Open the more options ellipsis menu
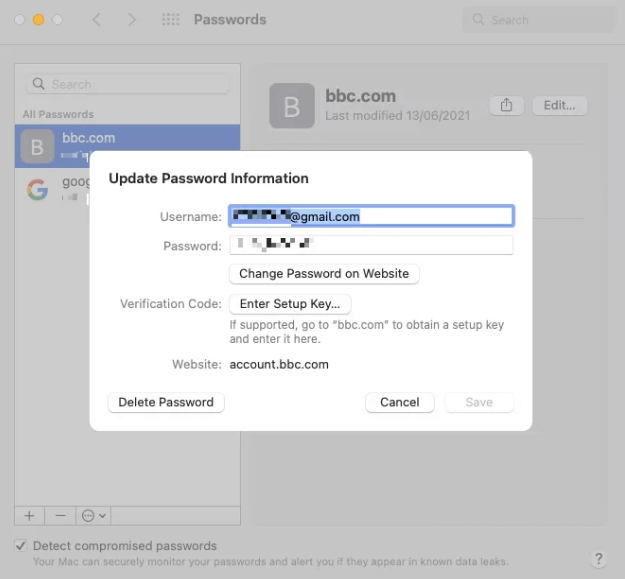The image size is (625, 579). click(x=93, y=516)
